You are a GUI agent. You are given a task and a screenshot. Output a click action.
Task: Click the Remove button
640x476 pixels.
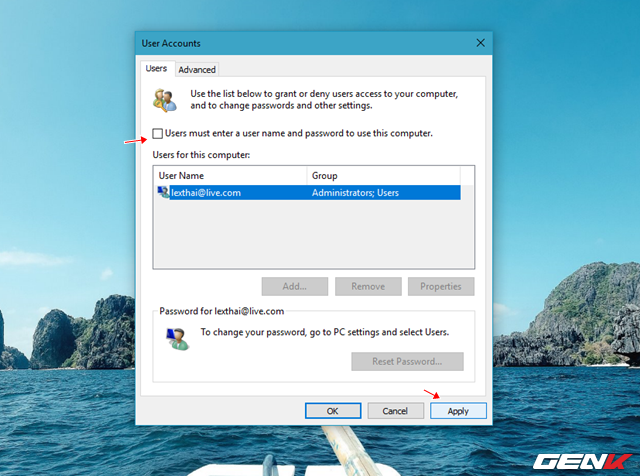click(368, 286)
